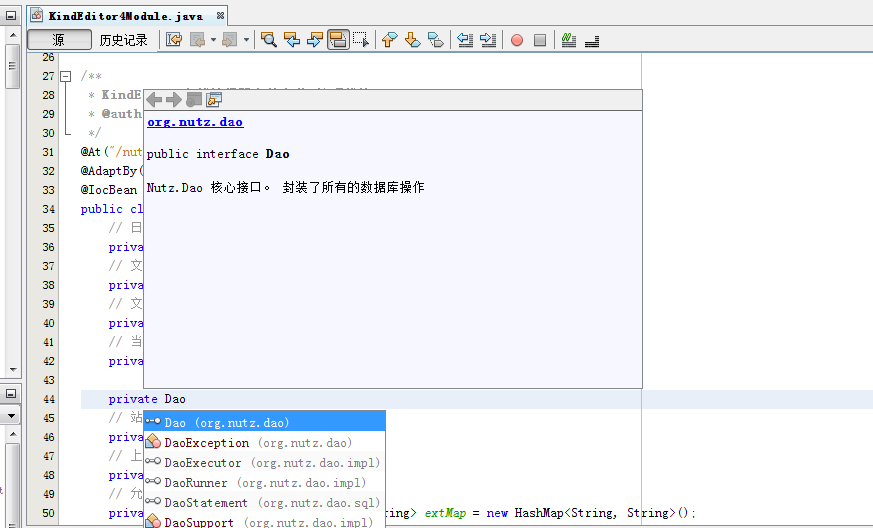Shift line right toolbar icon

click(488, 40)
